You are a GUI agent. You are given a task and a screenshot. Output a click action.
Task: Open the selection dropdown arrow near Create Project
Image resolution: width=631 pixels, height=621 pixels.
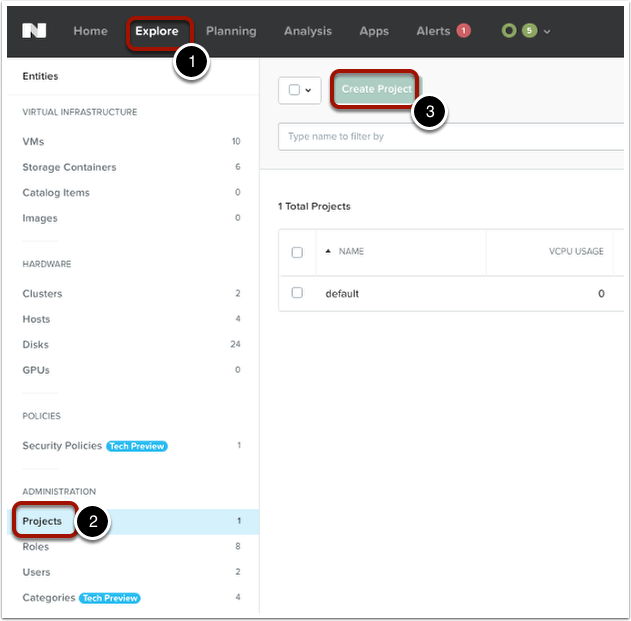point(308,89)
